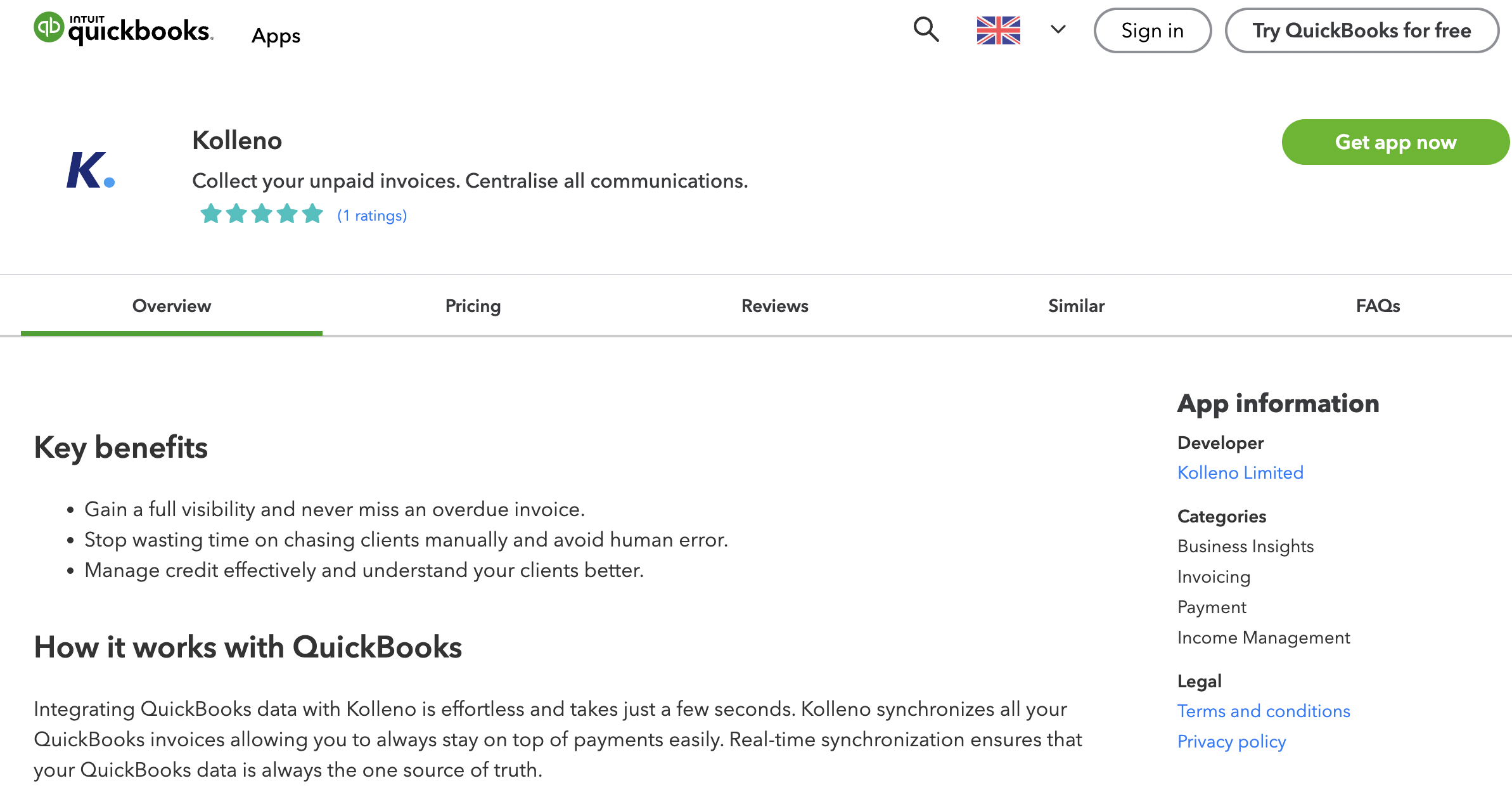Click the (1 ratings) link
Image resolution: width=1512 pixels, height=790 pixels.
coord(372,216)
